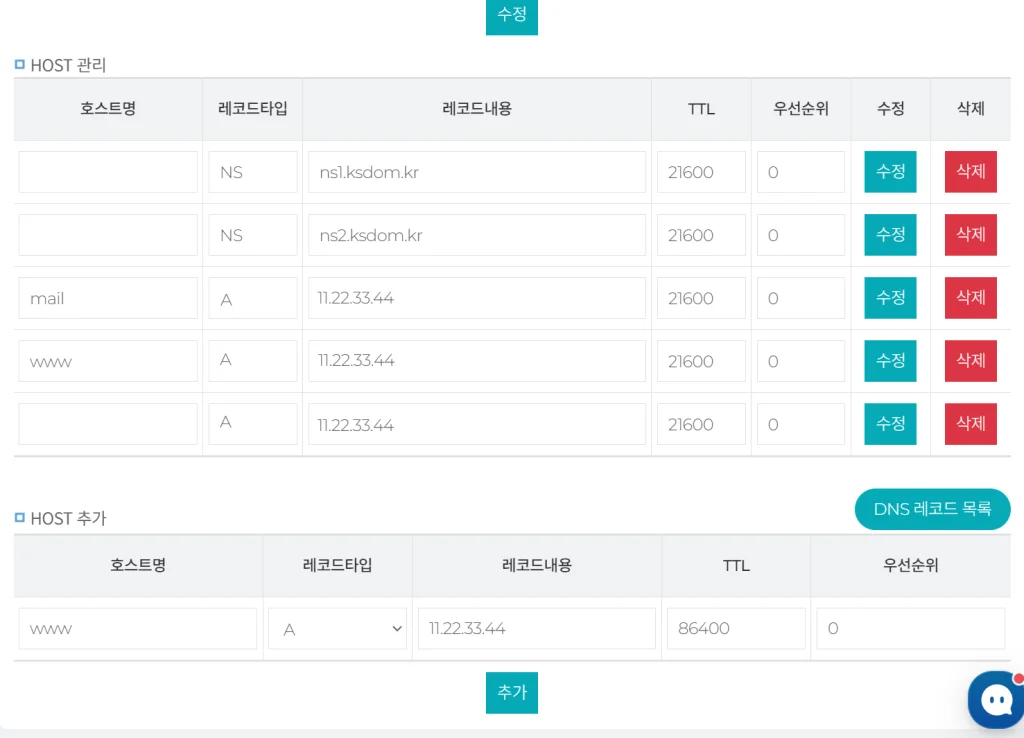Open the chat support bubble icon
The width and height of the screenshot is (1024, 738).
tap(996, 700)
